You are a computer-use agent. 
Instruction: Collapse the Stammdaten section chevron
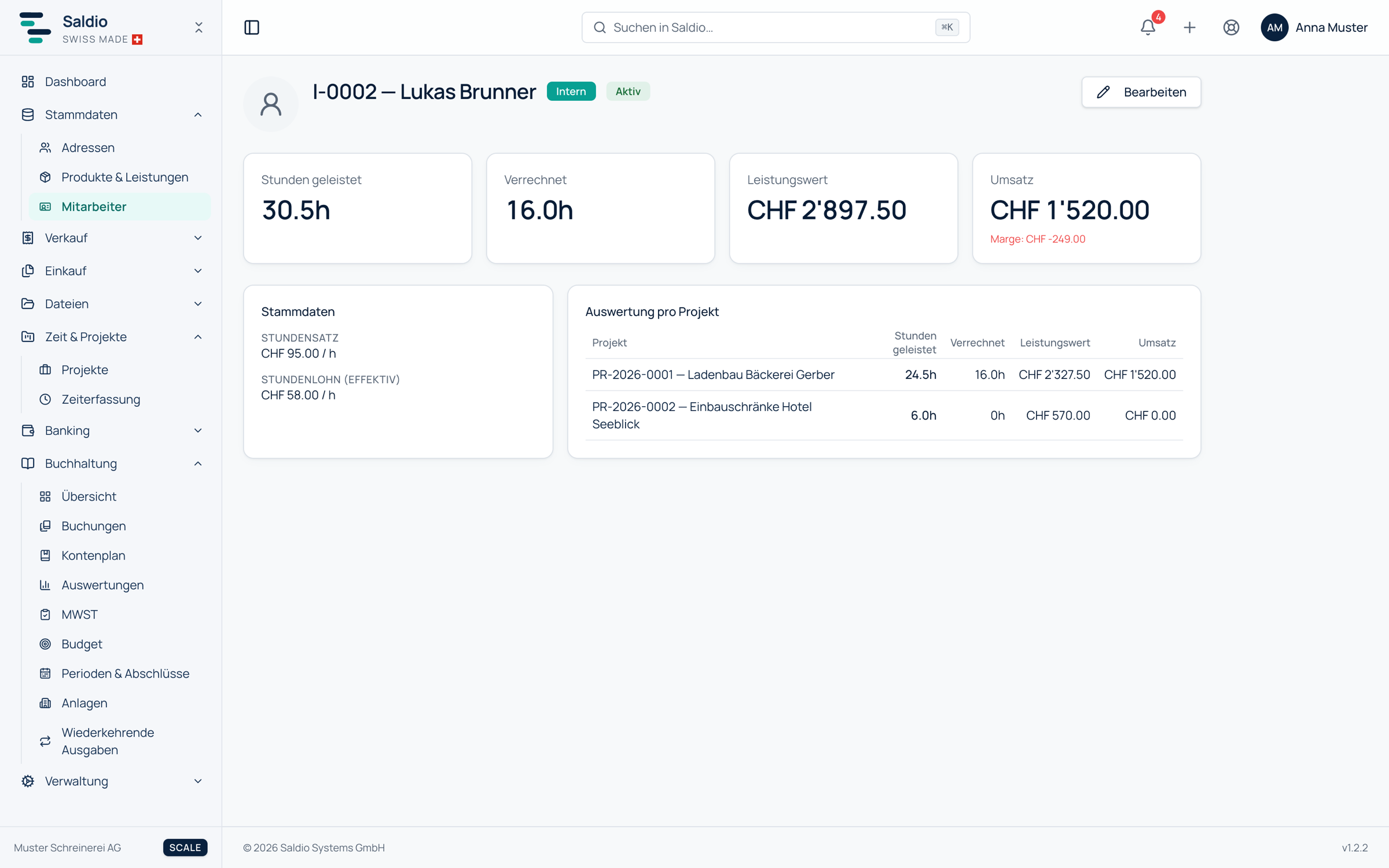[198, 115]
